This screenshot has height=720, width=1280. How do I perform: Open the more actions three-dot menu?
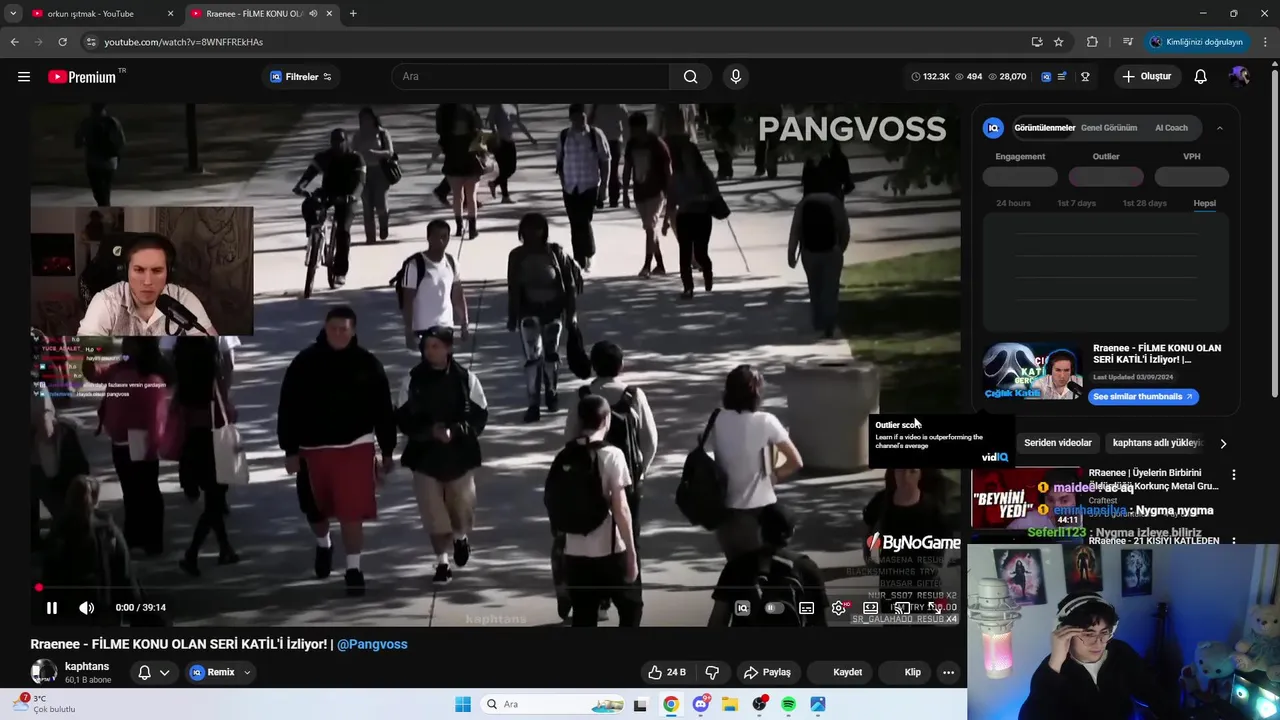[x=948, y=672]
